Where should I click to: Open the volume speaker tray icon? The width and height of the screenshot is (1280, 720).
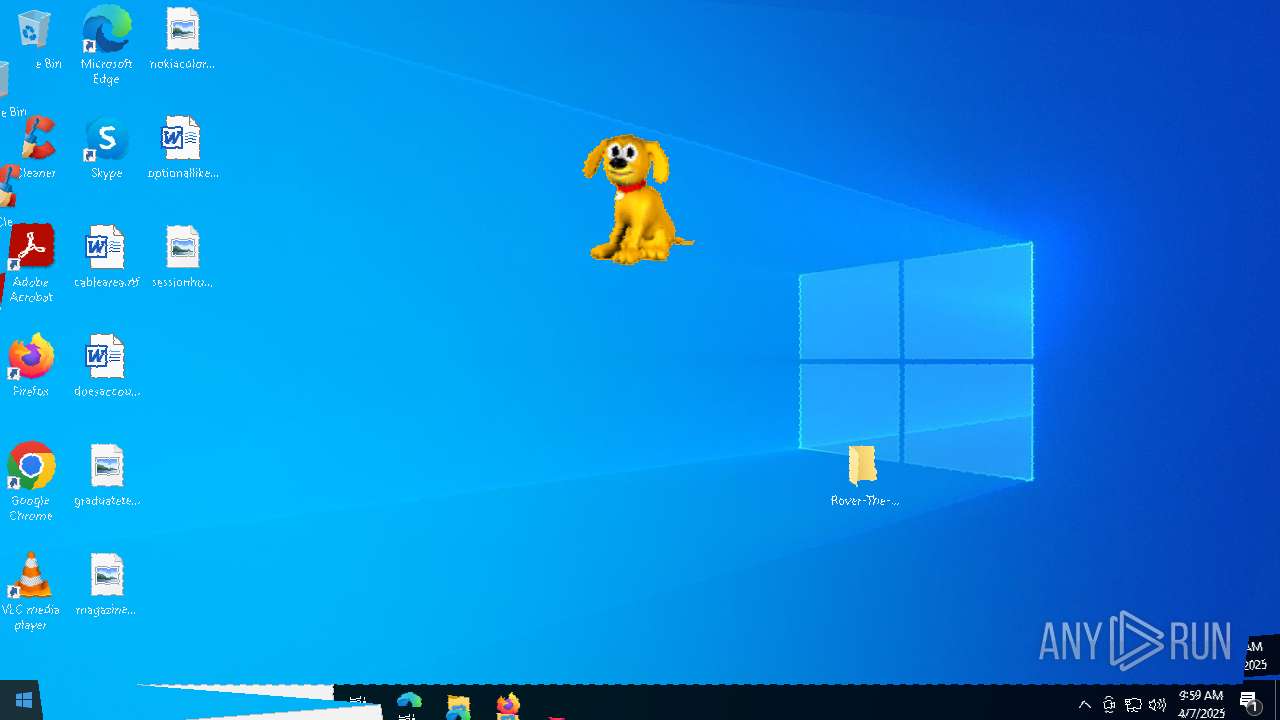point(1157,704)
